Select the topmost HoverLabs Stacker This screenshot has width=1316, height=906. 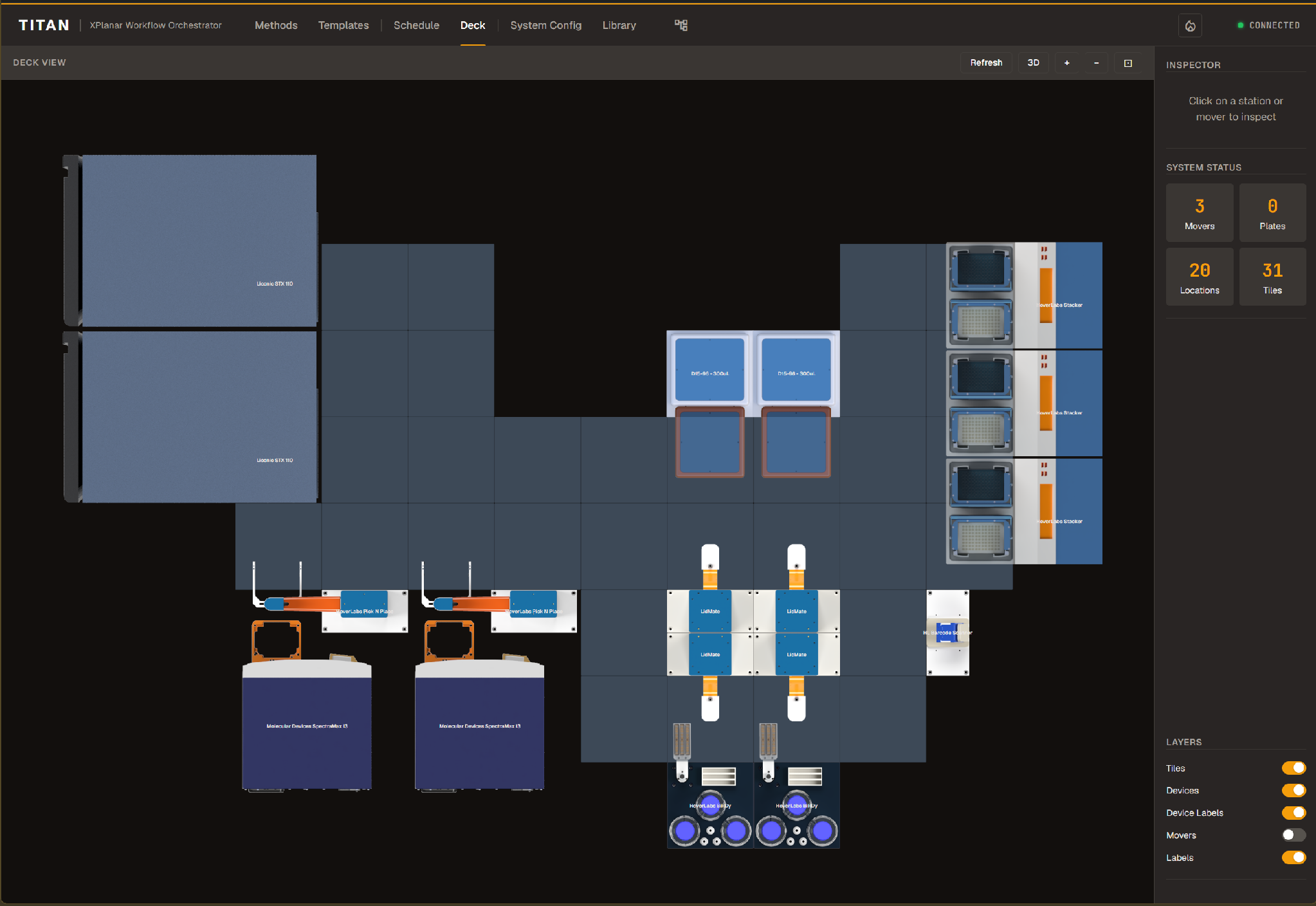[1024, 295]
